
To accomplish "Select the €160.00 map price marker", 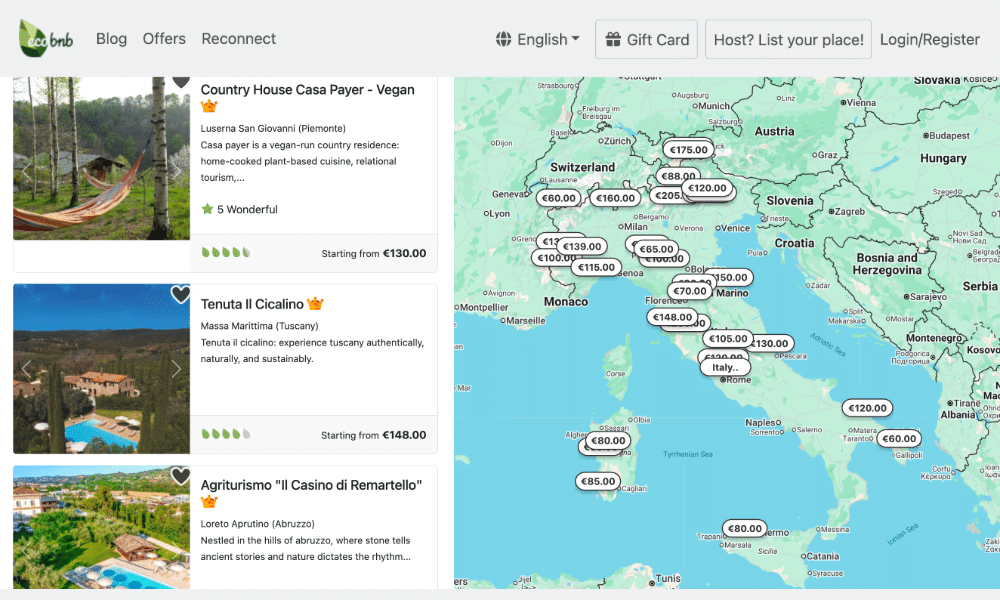I will (x=615, y=198).
